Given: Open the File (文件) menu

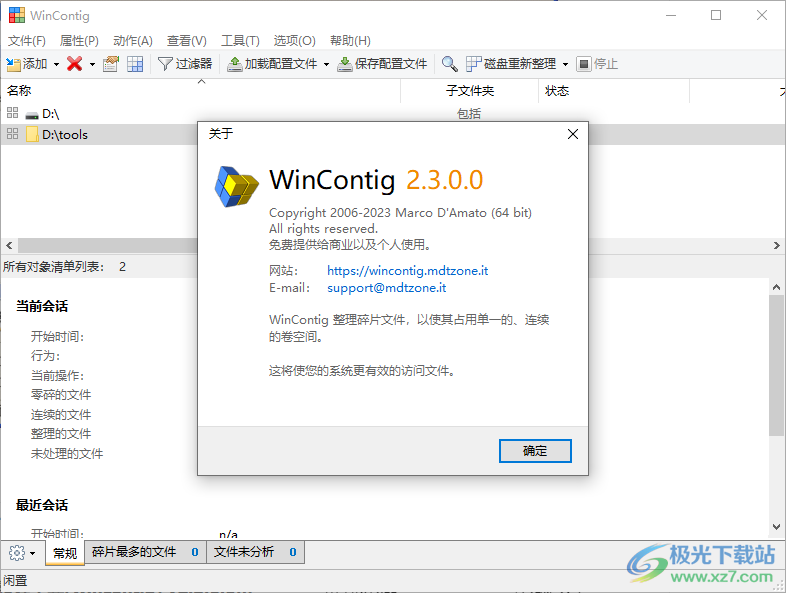Looking at the screenshot, I should 27,41.
